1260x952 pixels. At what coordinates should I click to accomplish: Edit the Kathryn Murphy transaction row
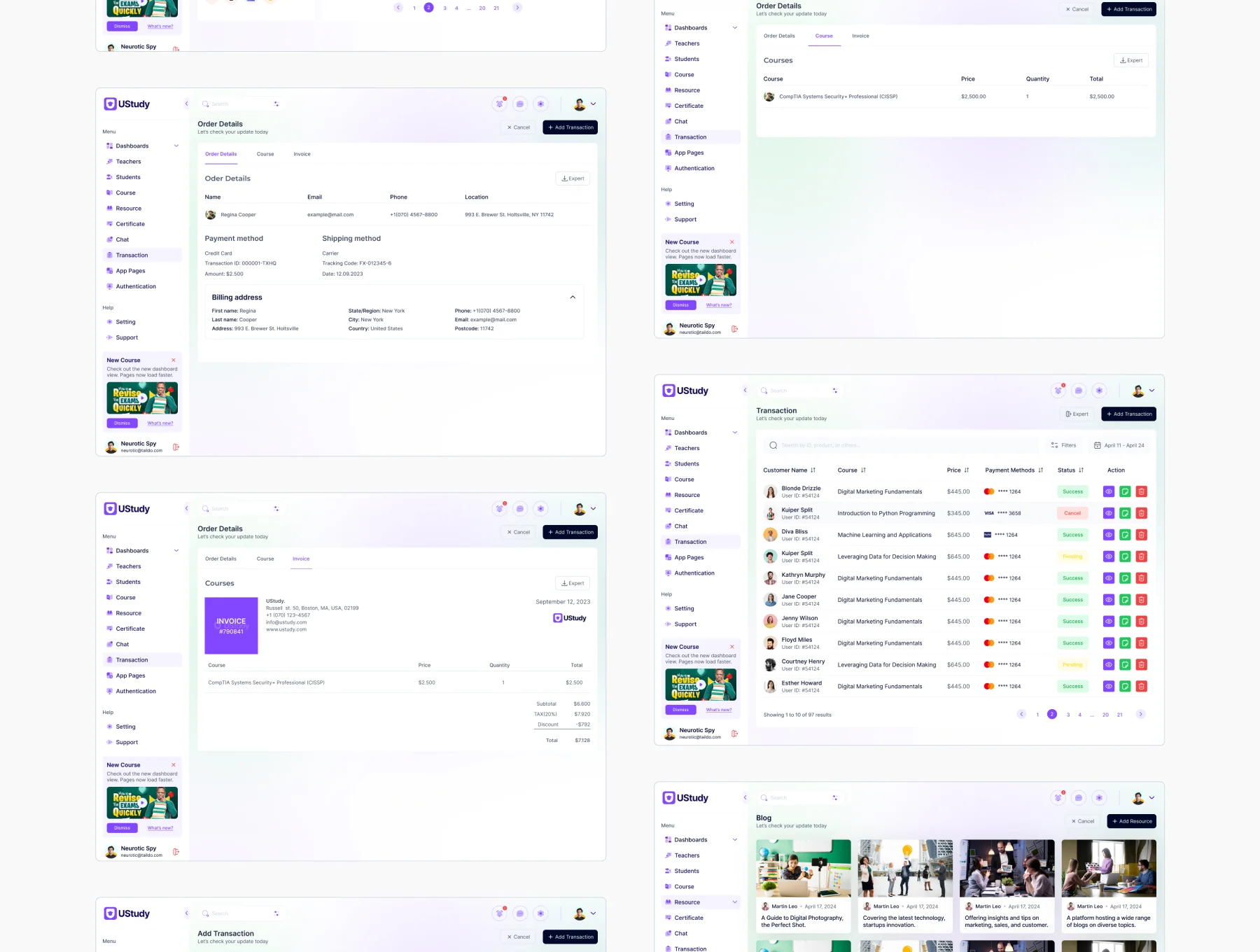tap(1125, 578)
